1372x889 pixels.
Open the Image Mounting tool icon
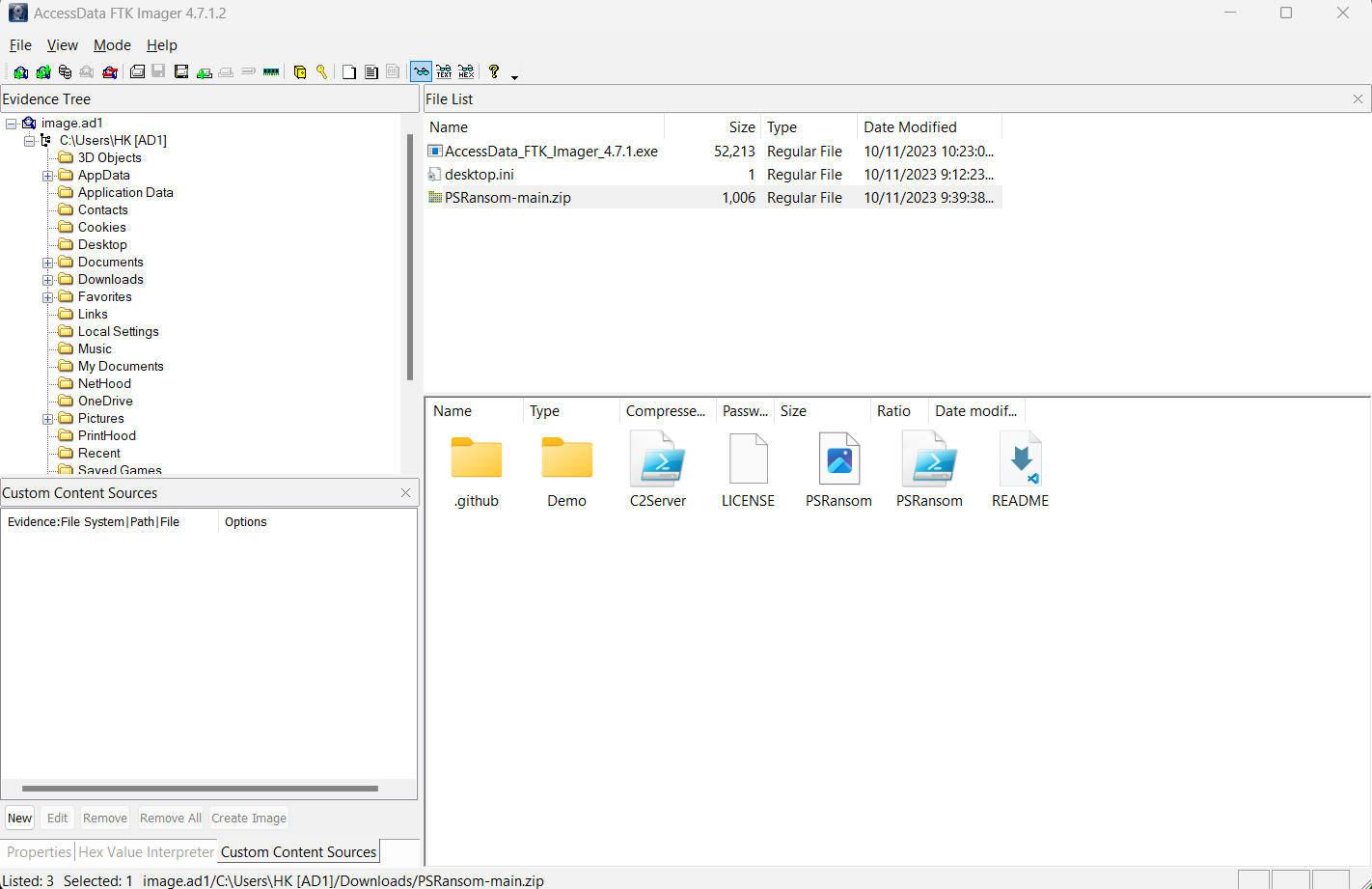65,72
